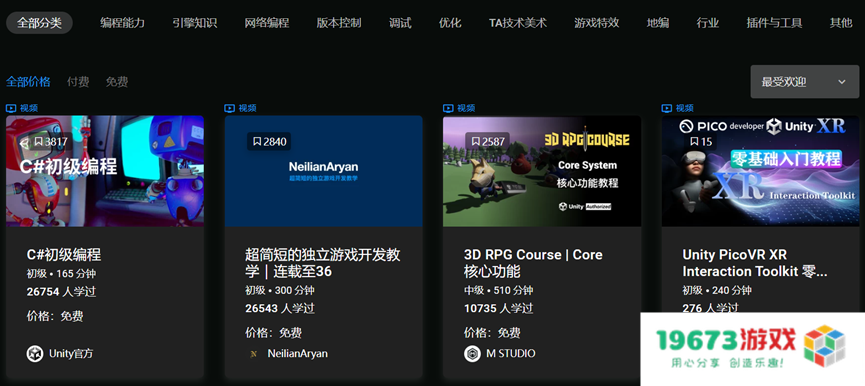Image resolution: width=865 pixels, height=386 pixels.
Task: Select the 全部分类 category pill
Action: click(39, 23)
